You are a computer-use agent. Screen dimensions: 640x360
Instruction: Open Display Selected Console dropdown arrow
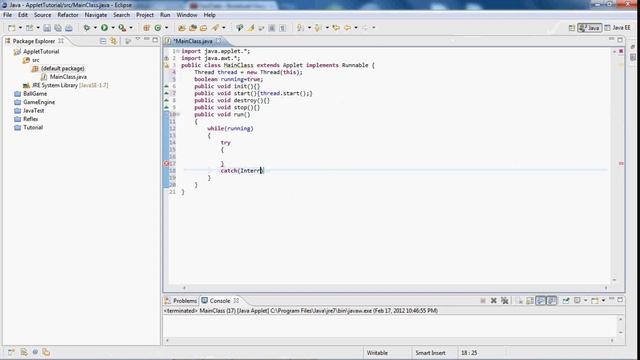pyautogui.click(x=585, y=300)
